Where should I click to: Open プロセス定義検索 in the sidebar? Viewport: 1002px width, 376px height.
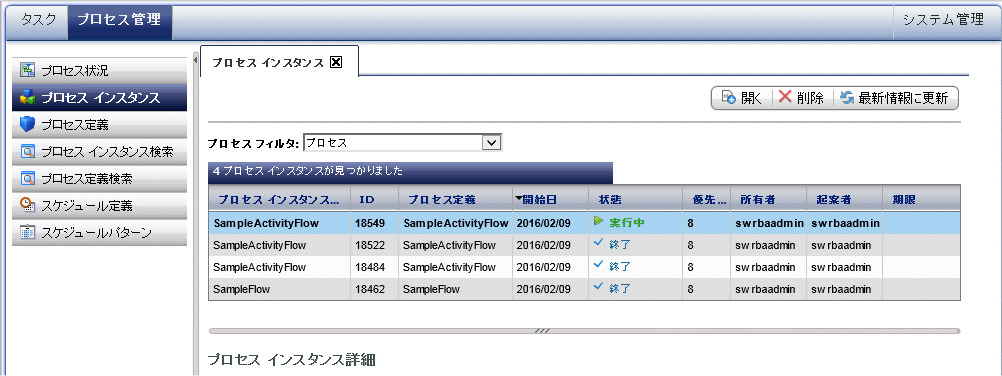100,178
